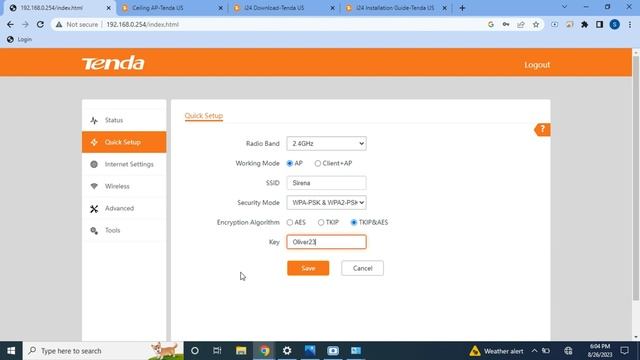Open Task View in the taskbar

click(x=217, y=351)
